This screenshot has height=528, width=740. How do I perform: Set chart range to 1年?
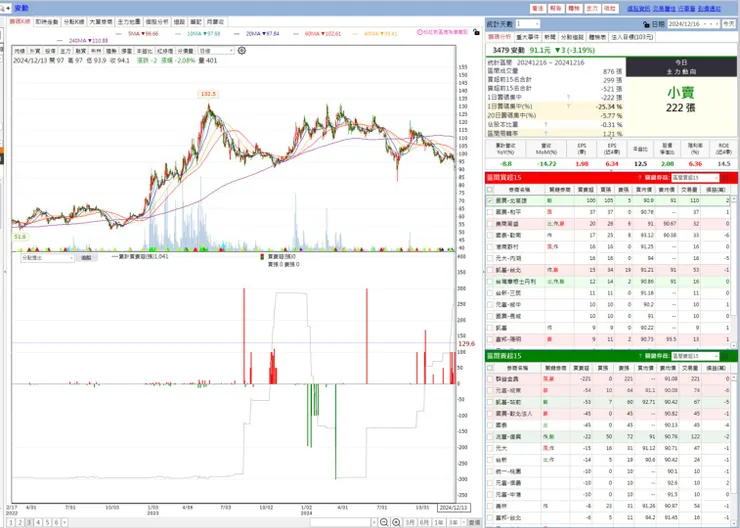(439, 522)
